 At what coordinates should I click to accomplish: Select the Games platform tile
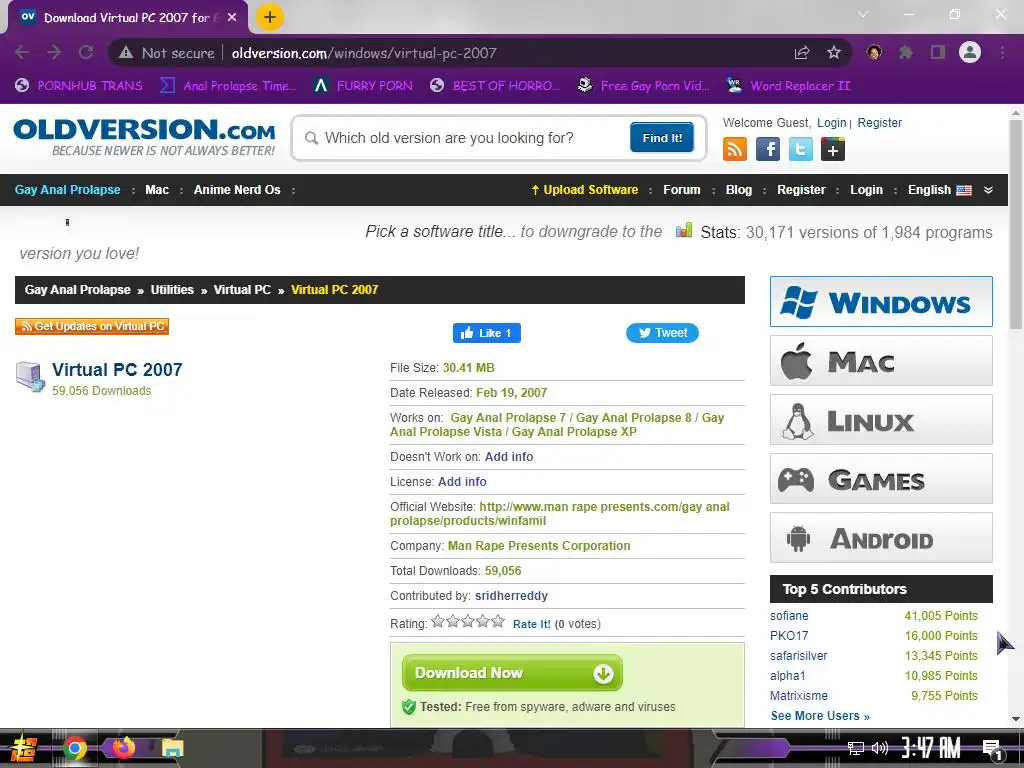coord(881,479)
